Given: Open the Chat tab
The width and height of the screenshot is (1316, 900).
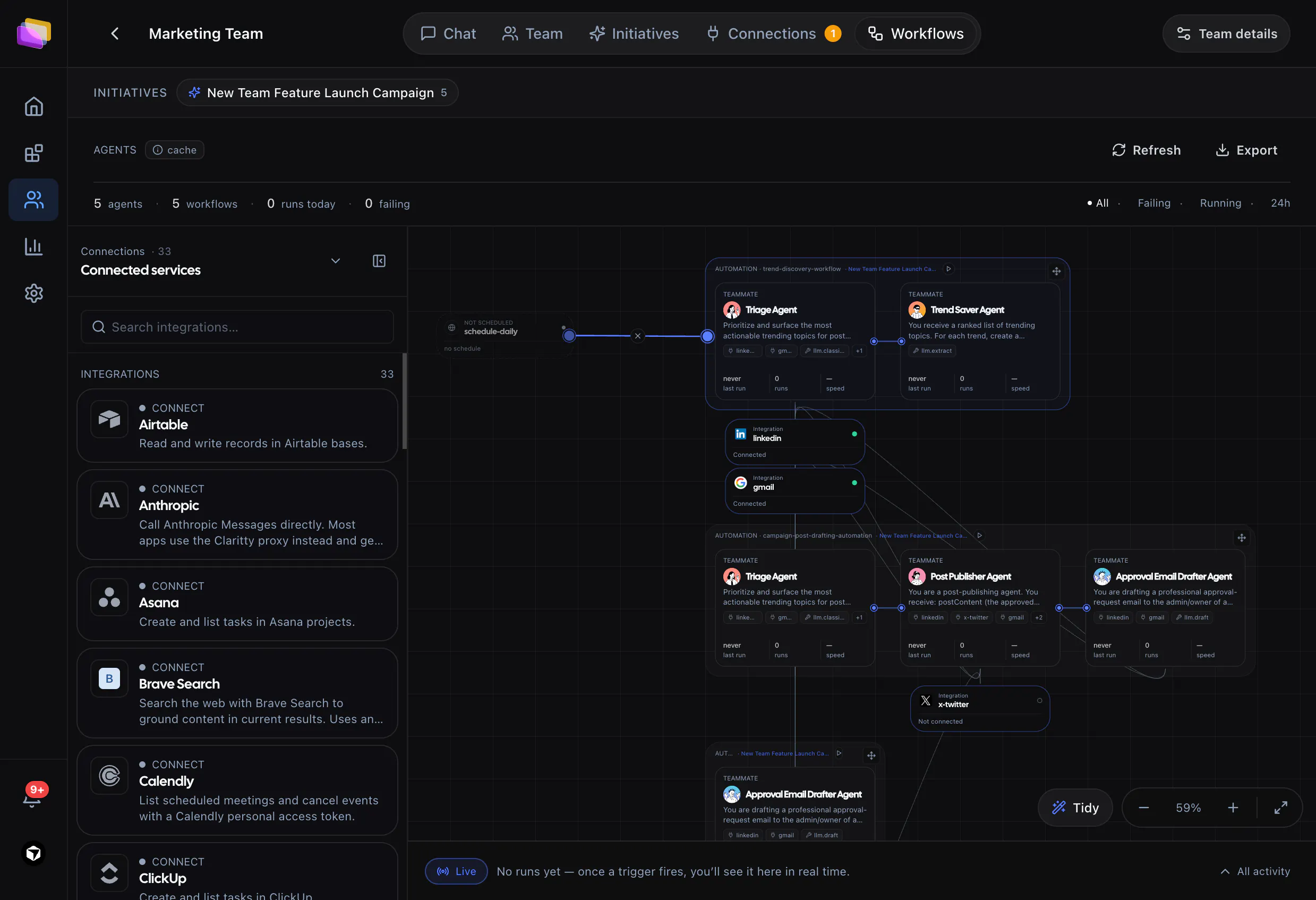Looking at the screenshot, I should click(448, 33).
